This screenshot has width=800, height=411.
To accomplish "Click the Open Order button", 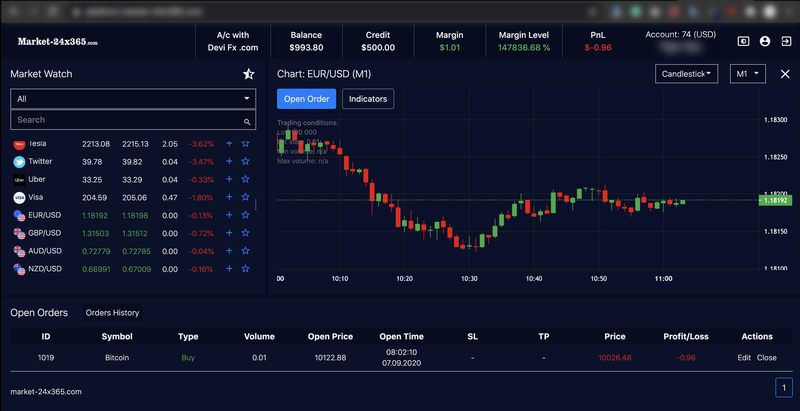I will [307, 99].
